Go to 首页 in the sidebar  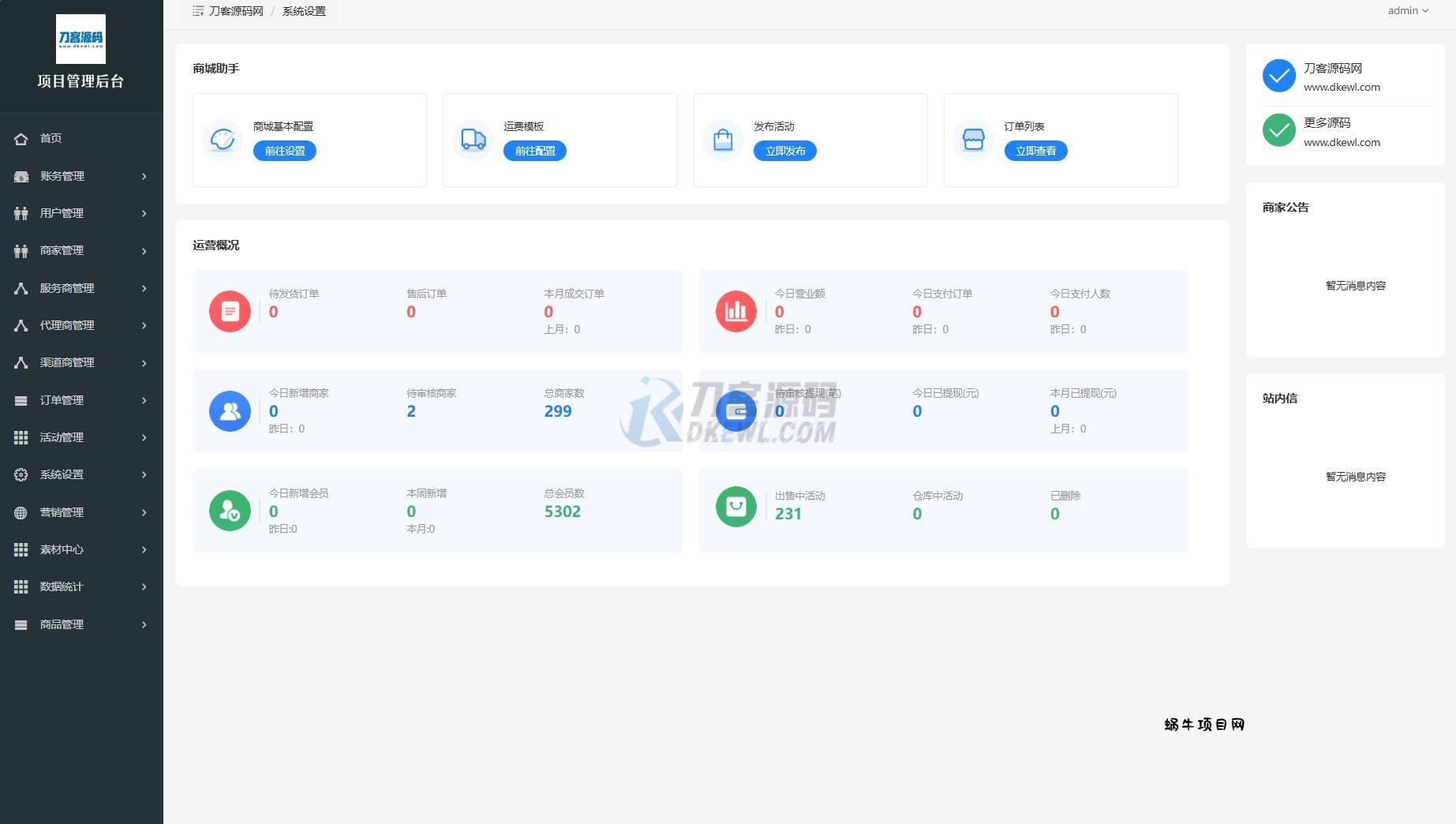51,138
